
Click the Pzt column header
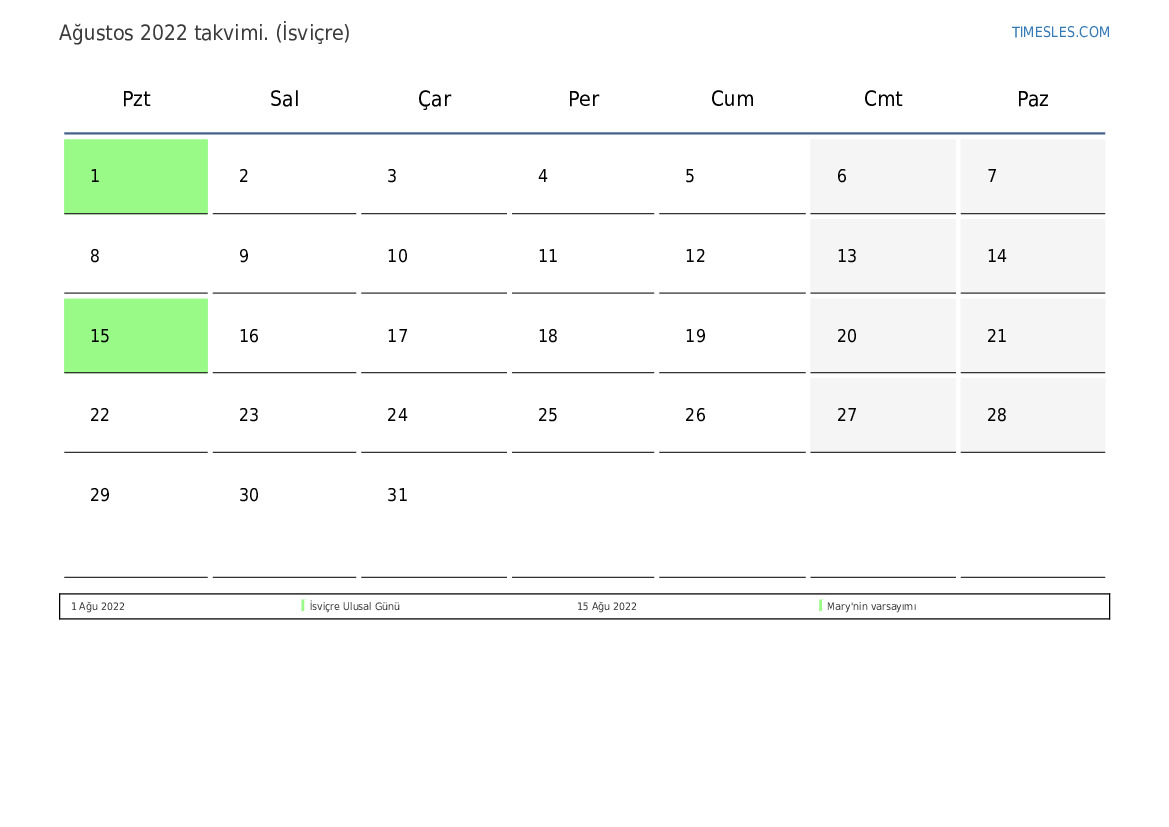[x=136, y=99]
